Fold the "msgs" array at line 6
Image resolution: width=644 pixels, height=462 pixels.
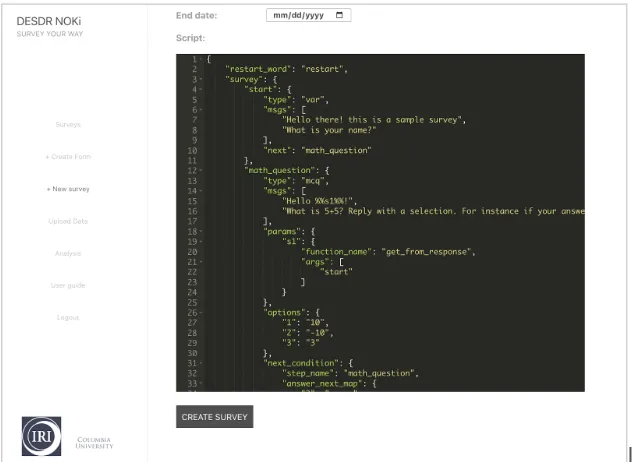[200, 110]
